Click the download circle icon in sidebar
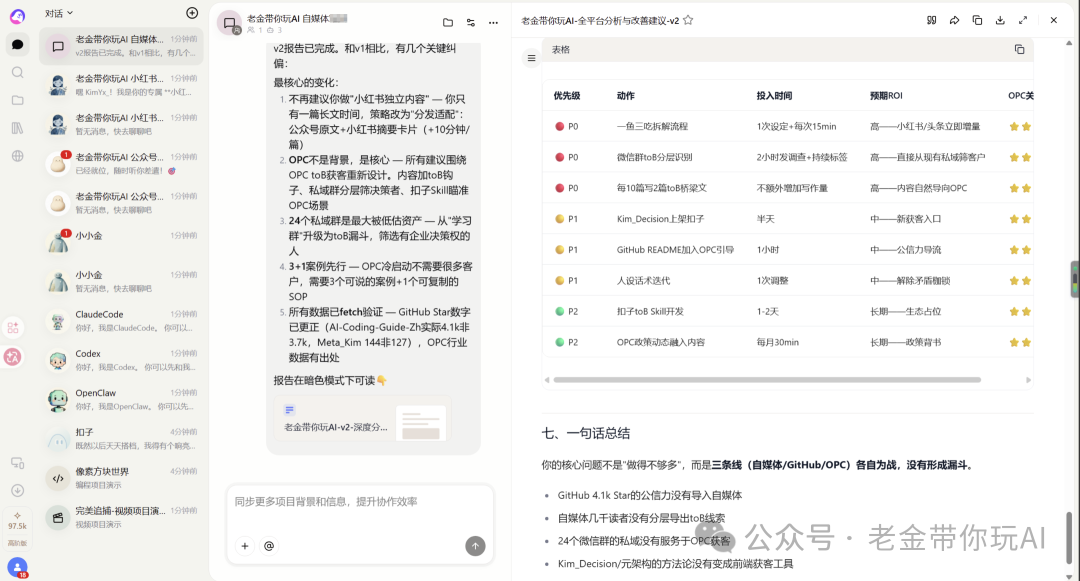 17,490
